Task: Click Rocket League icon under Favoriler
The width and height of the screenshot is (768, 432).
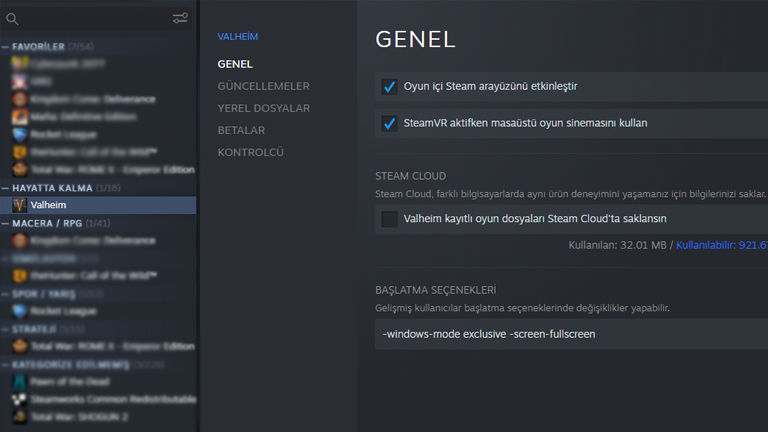Action: pos(20,134)
